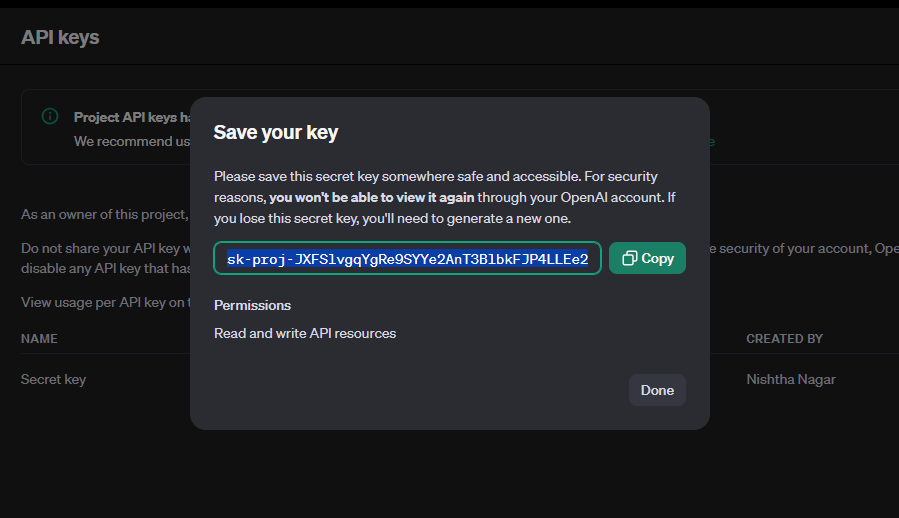The height and width of the screenshot is (518, 899).
Task: Click the 'Project API keys' banner title
Action: 132,117
